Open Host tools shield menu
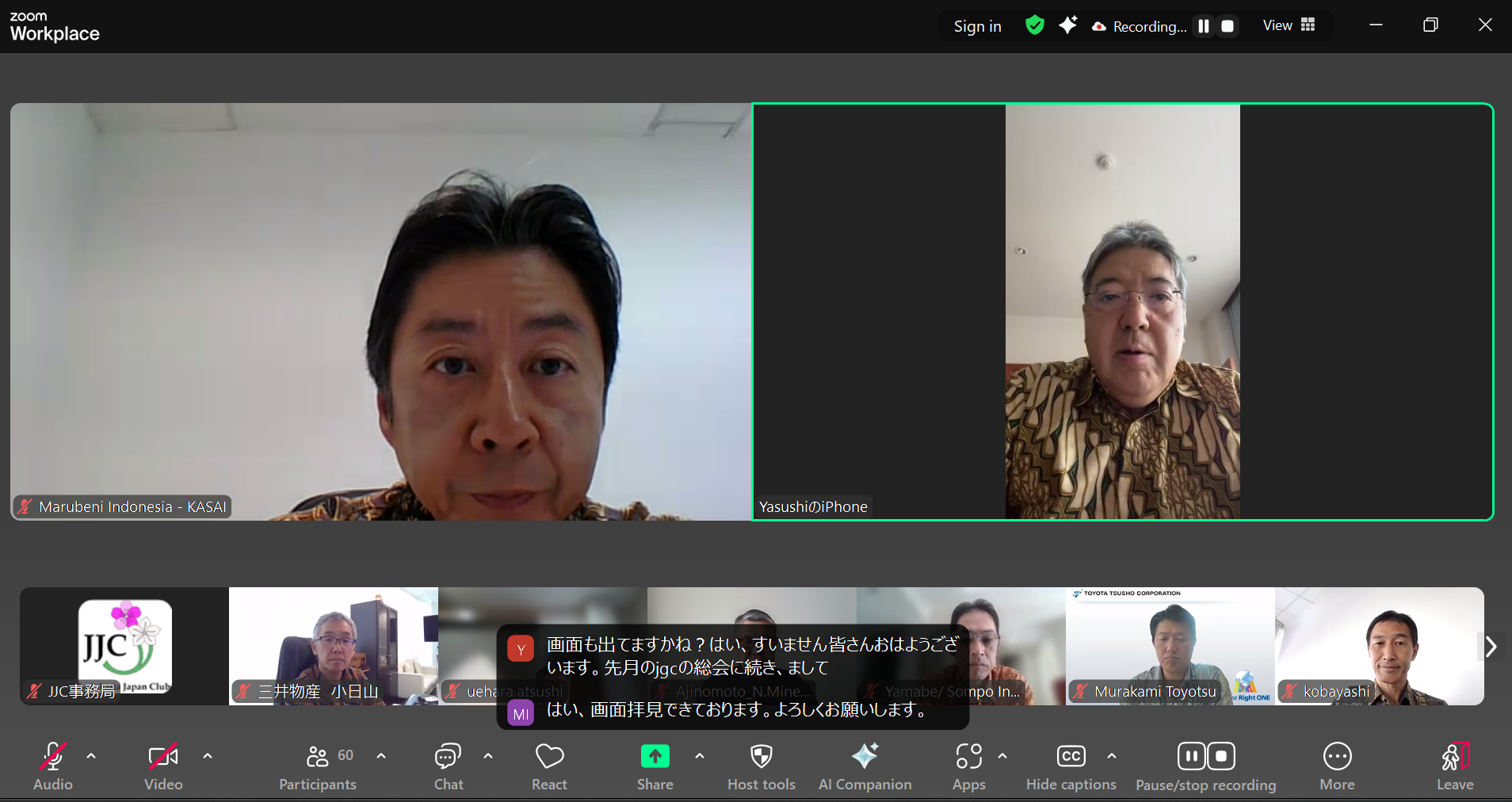The image size is (1512, 802). pyautogui.click(x=762, y=766)
